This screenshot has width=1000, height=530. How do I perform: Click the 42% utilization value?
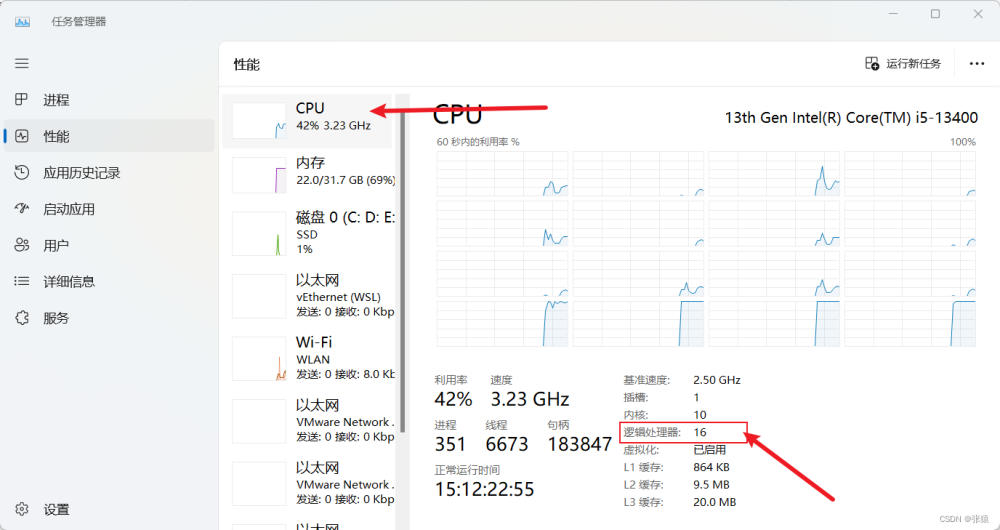tap(453, 399)
